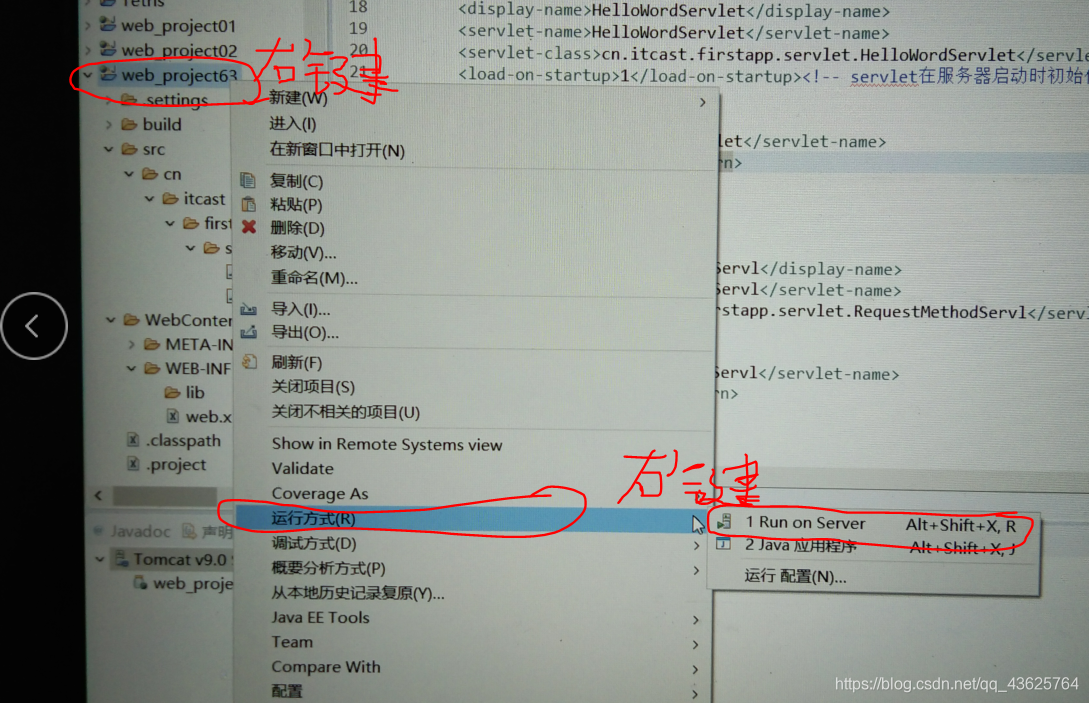Screen dimensions: 1089x703
Task: Click the web.xml file icon
Action: (172, 416)
